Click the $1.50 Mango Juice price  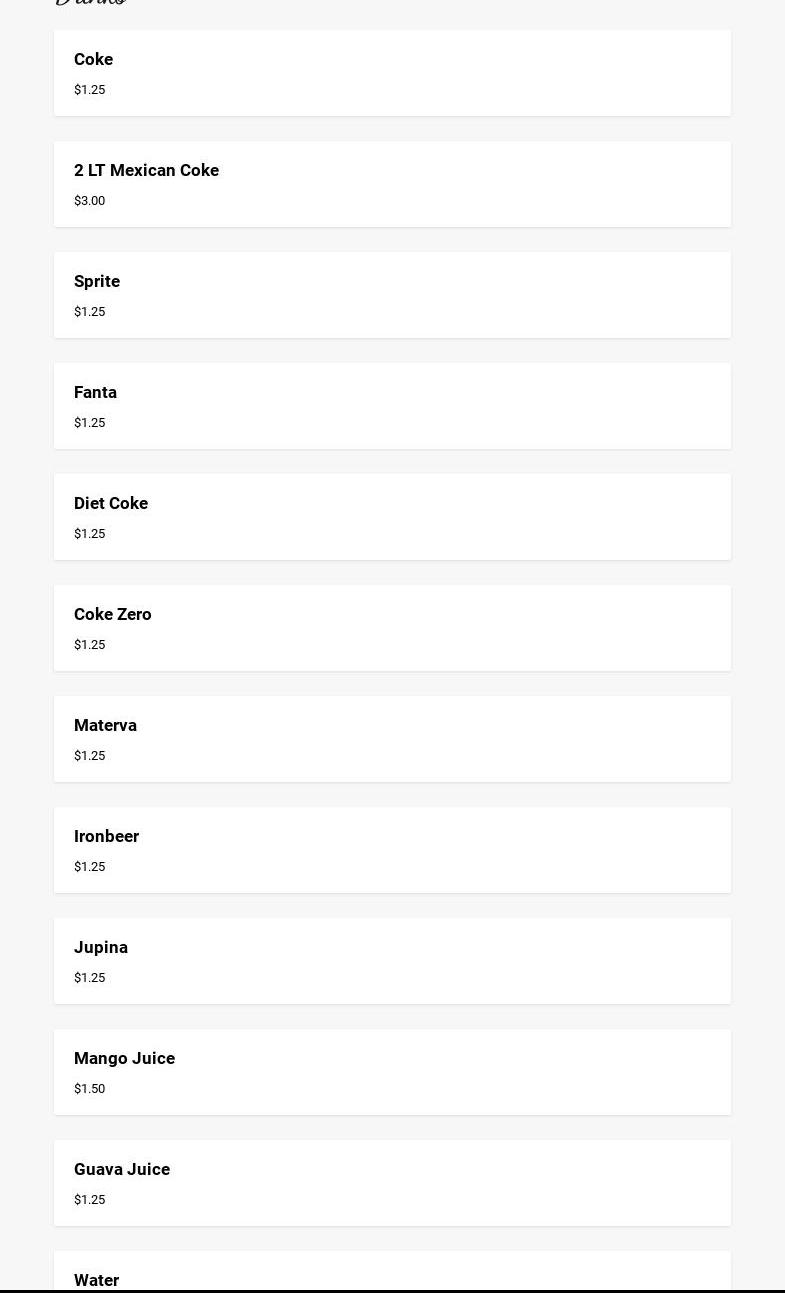click(89, 1089)
